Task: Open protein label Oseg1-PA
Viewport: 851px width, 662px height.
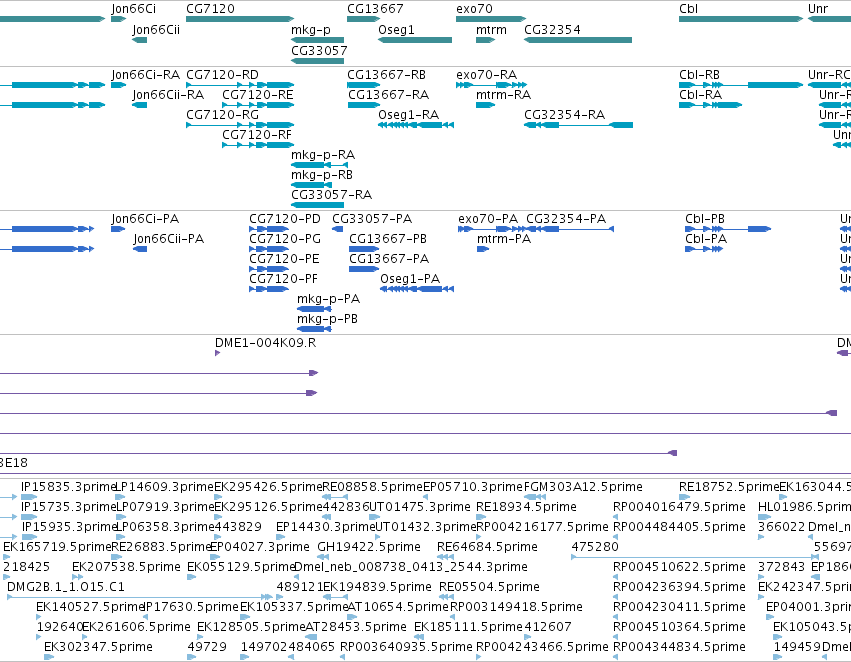Action: coord(410,279)
